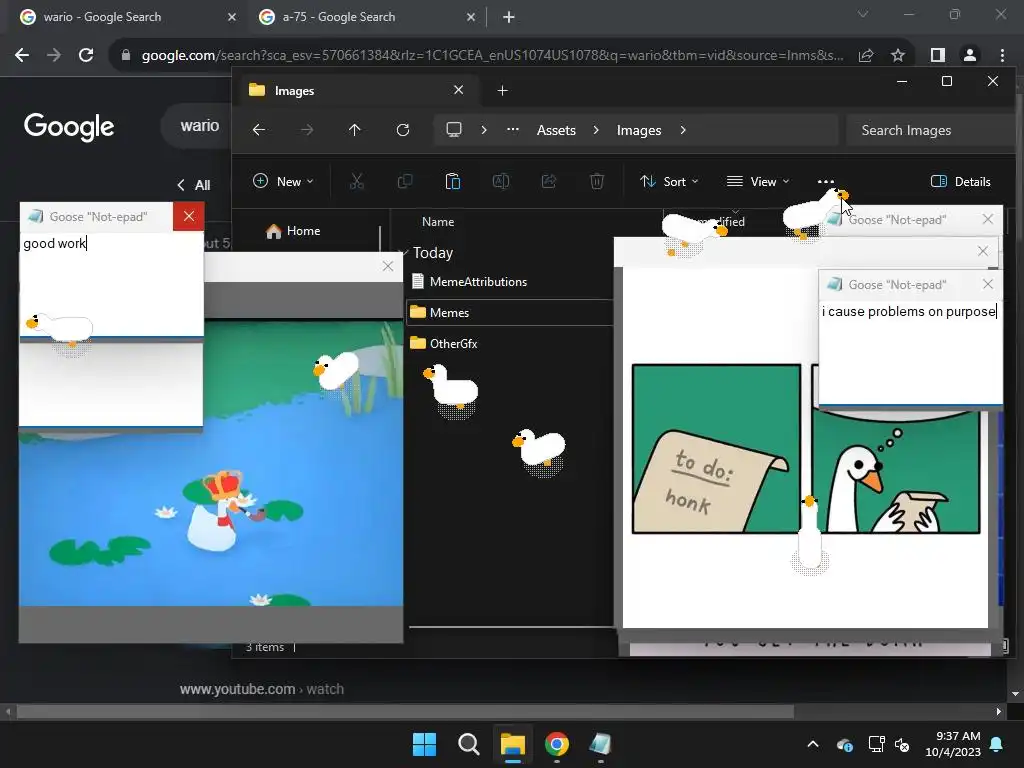Click the horizontal scrollbar in Chrome
The width and height of the screenshot is (1024, 768).
point(405,711)
